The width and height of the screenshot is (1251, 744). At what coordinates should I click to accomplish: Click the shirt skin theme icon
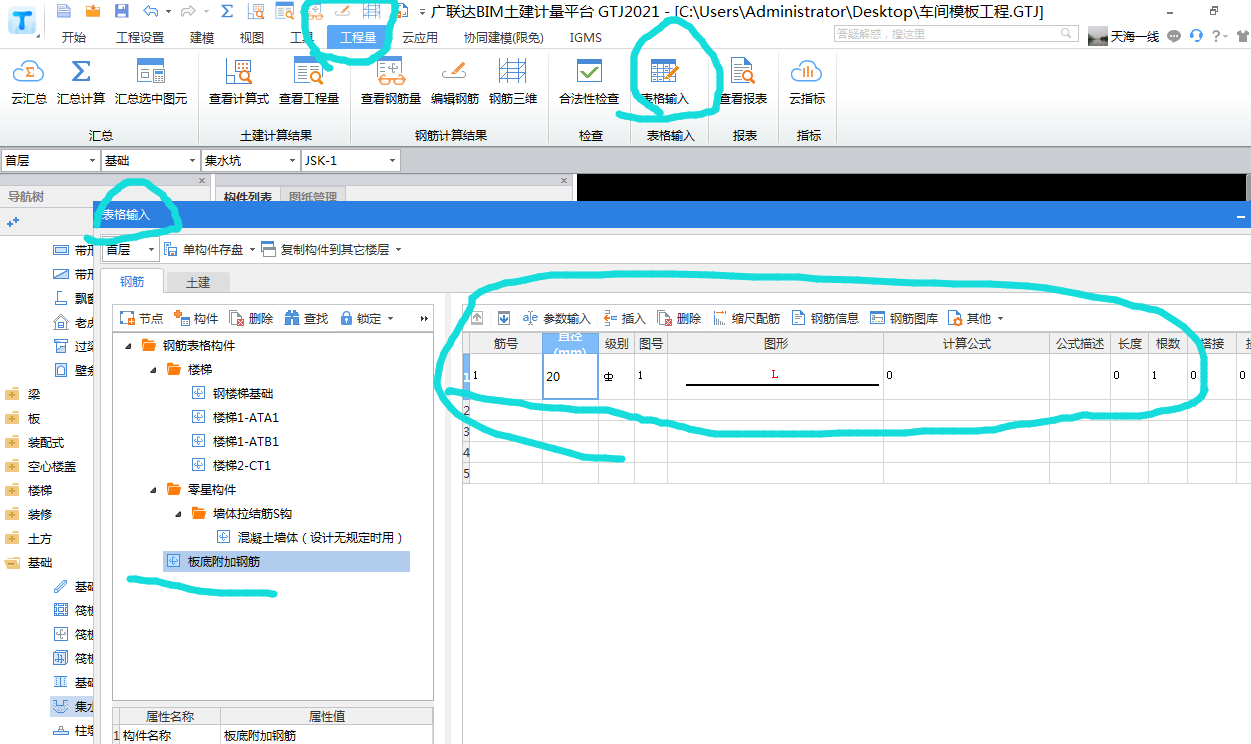pos(1242,36)
